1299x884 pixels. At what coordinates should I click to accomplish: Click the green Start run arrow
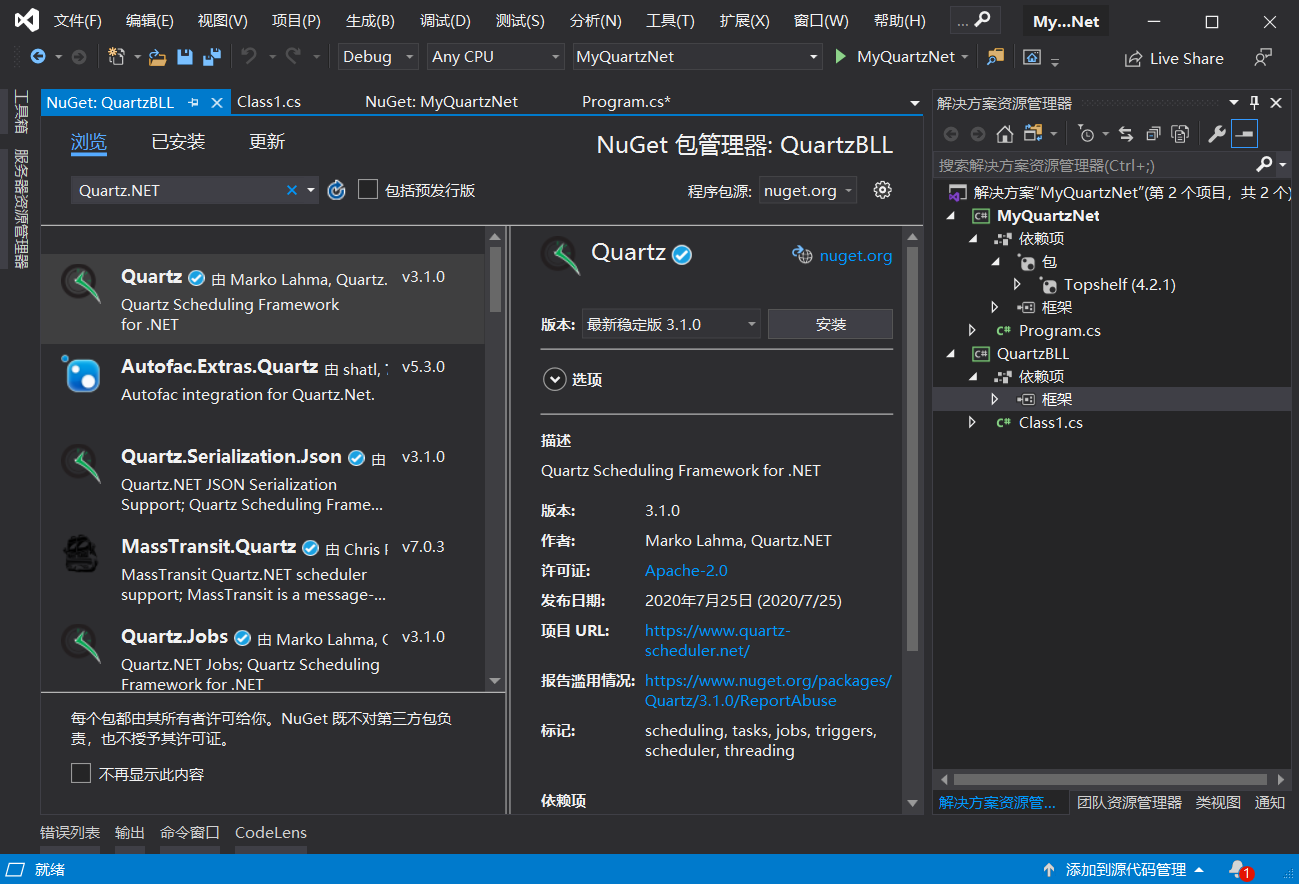(x=841, y=57)
